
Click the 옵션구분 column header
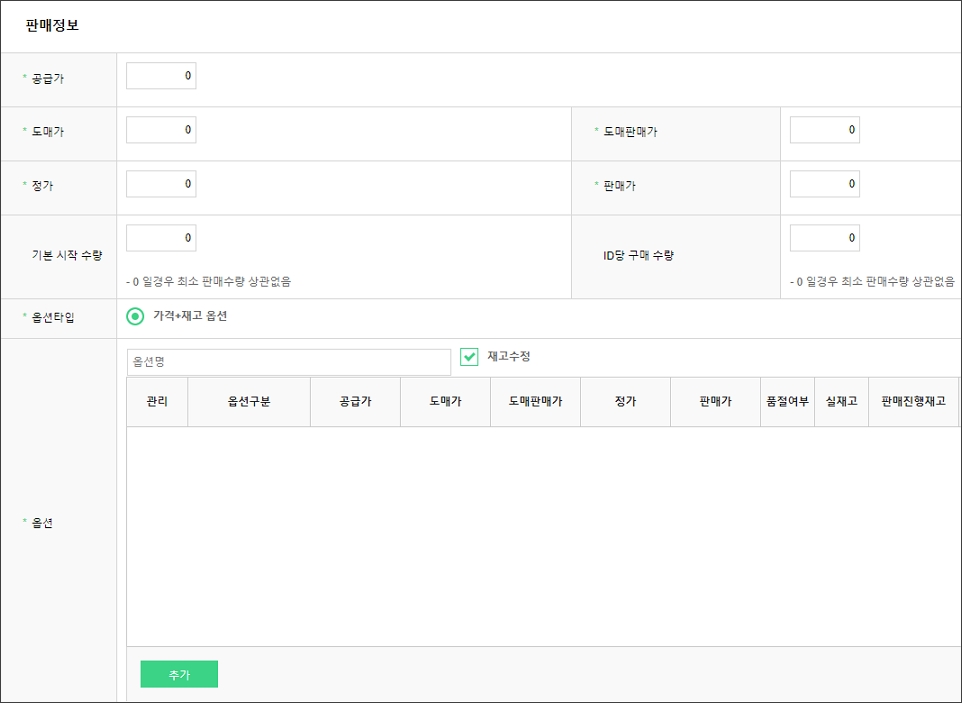click(x=249, y=401)
